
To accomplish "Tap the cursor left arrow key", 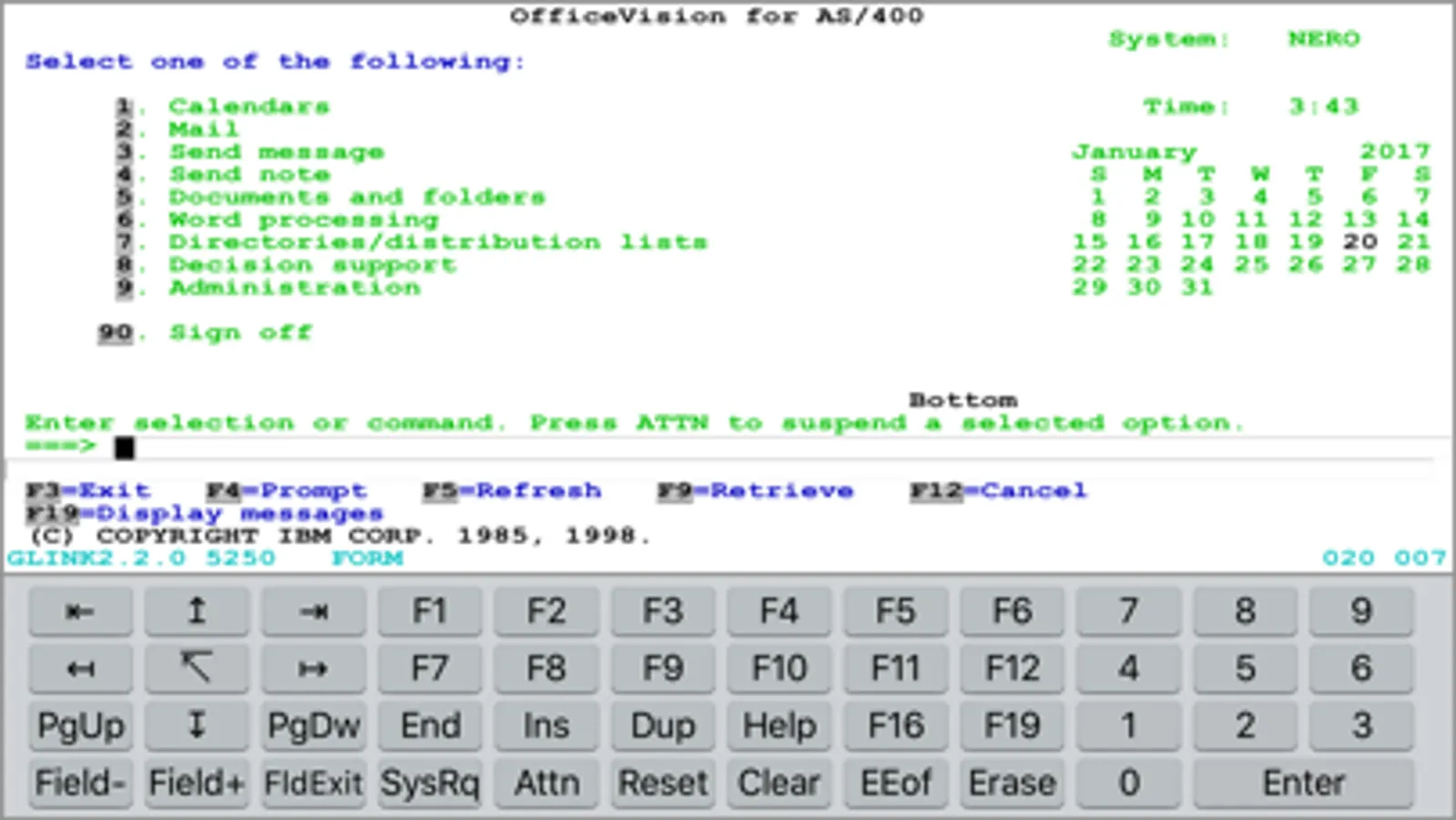I will (80, 669).
